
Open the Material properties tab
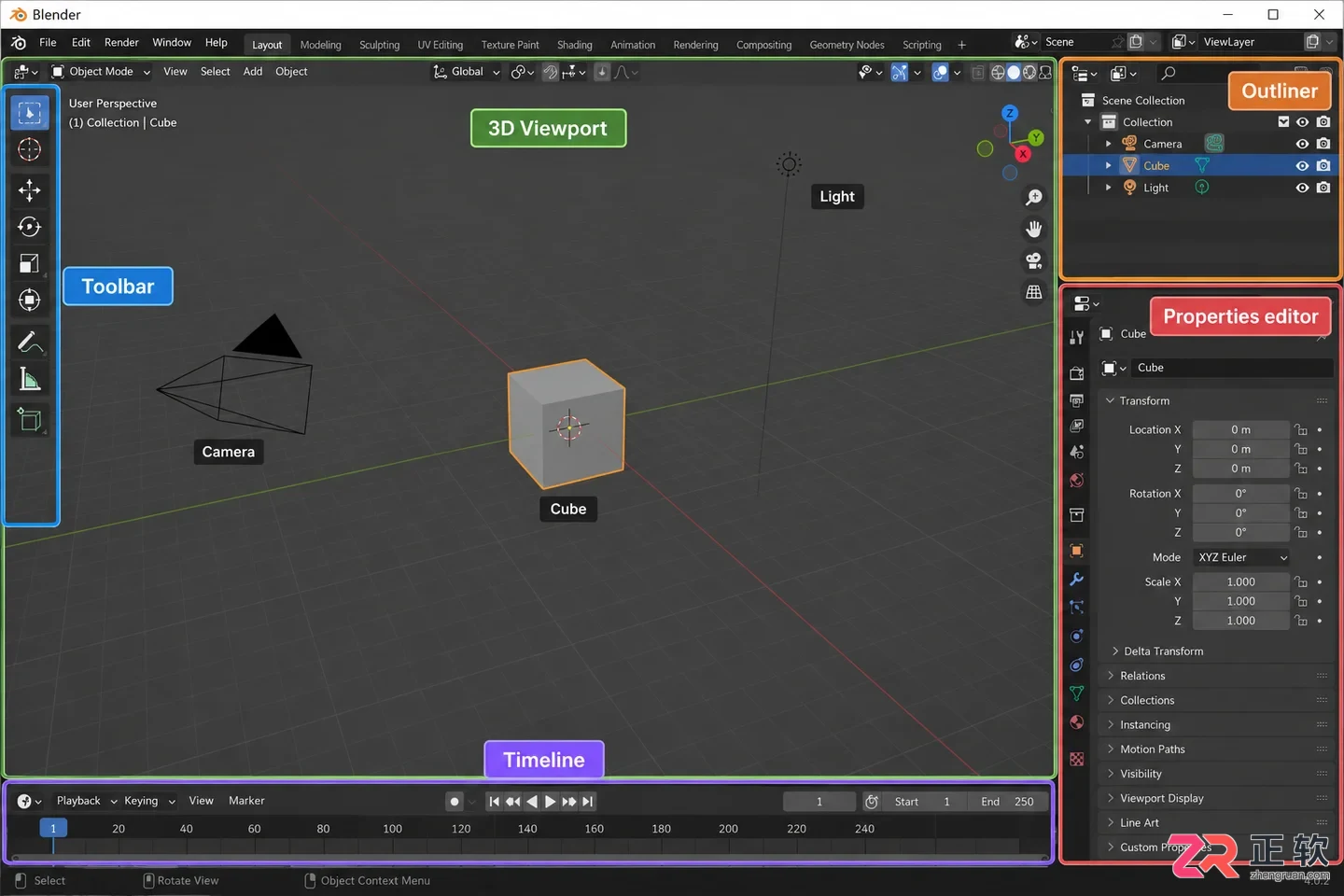[1077, 722]
